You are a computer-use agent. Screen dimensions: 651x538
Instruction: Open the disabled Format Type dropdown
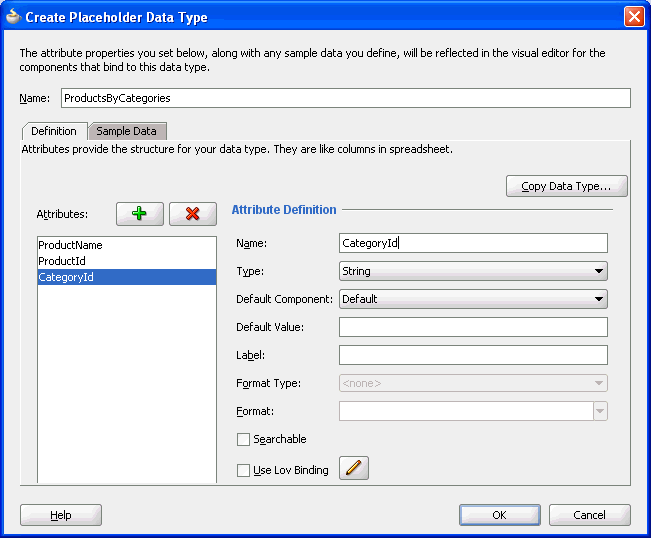coord(473,383)
